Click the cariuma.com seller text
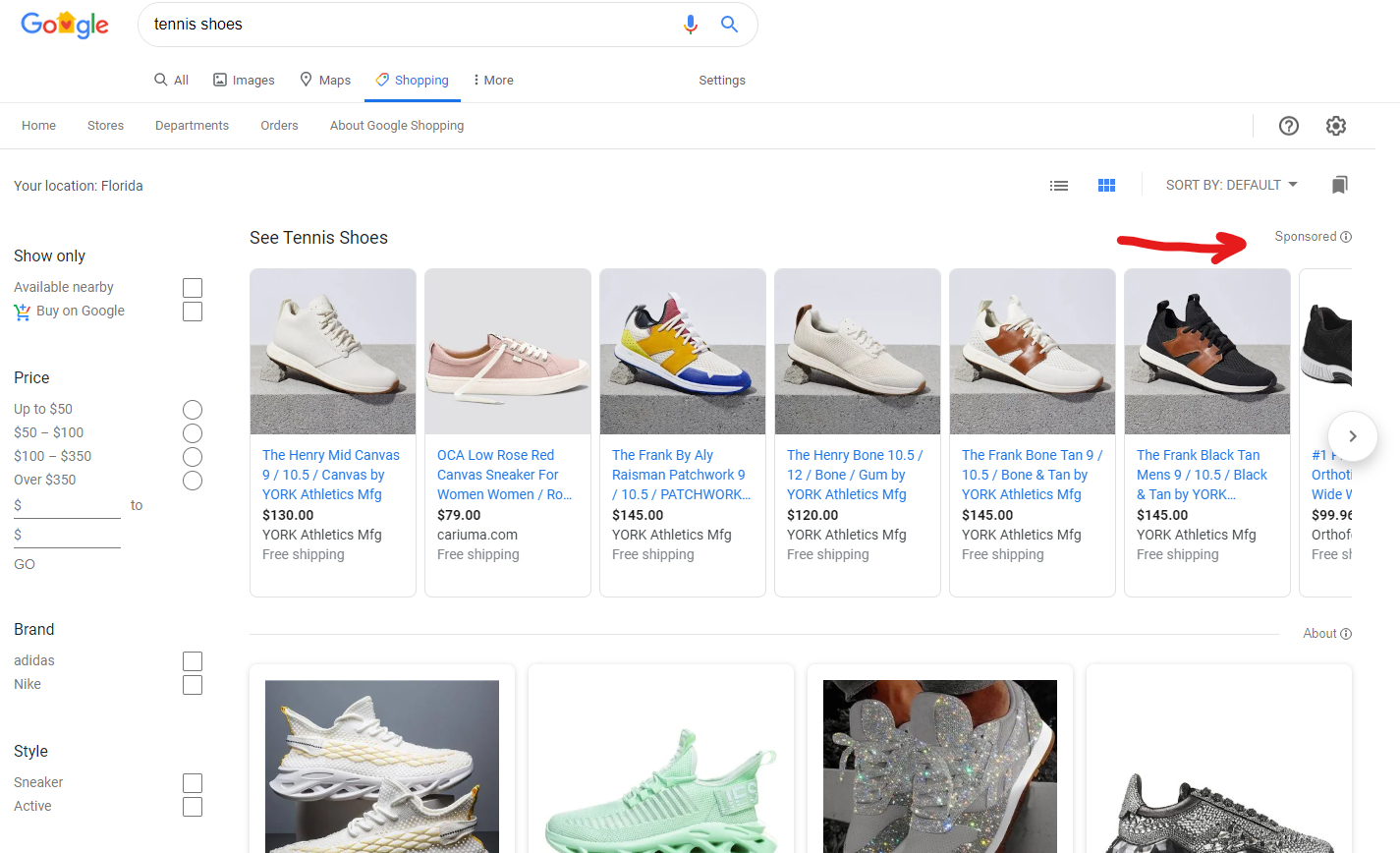This screenshot has width=1400, height=853. pyautogui.click(x=477, y=535)
